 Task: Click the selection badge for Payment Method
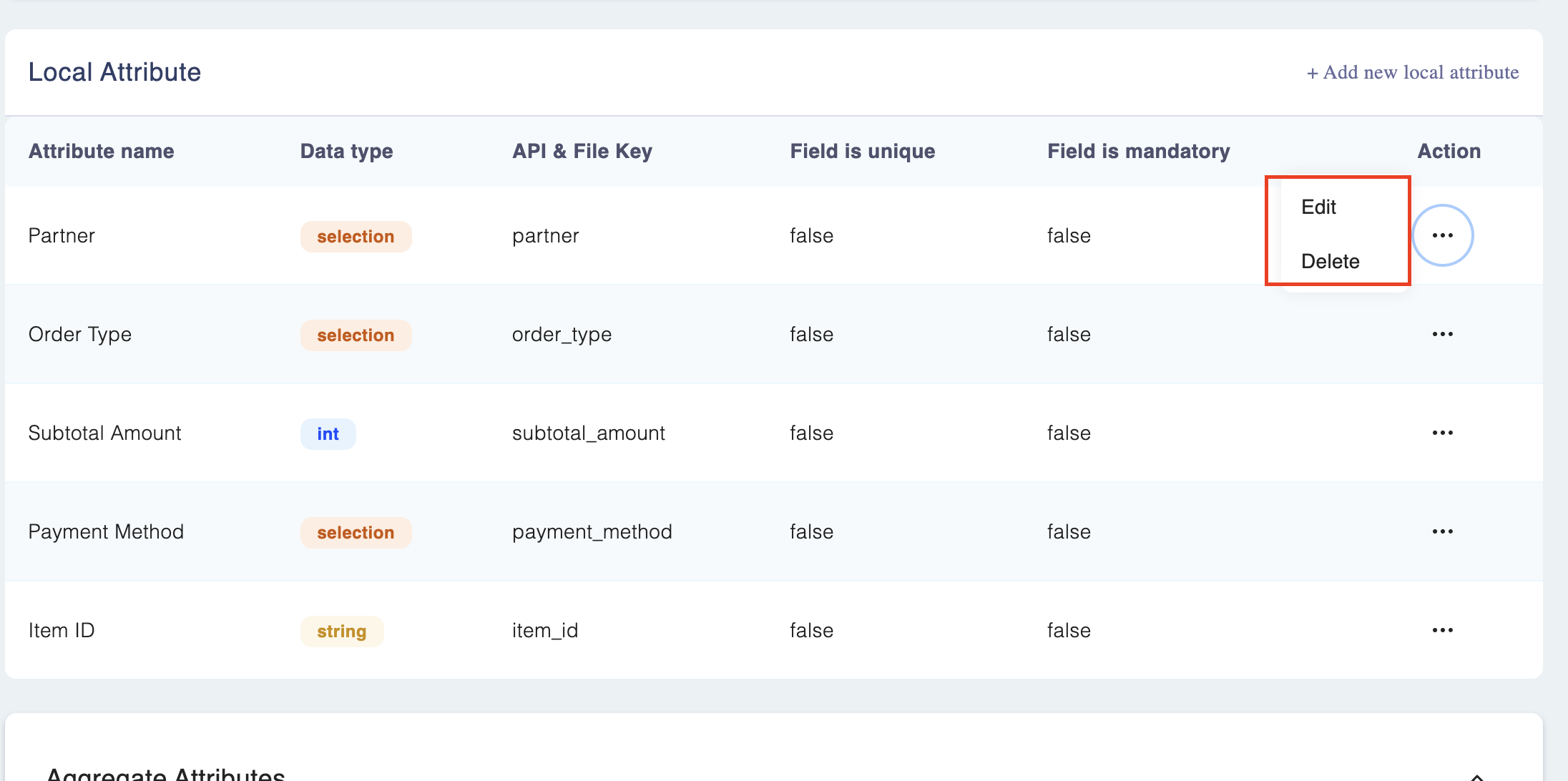pos(356,533)
